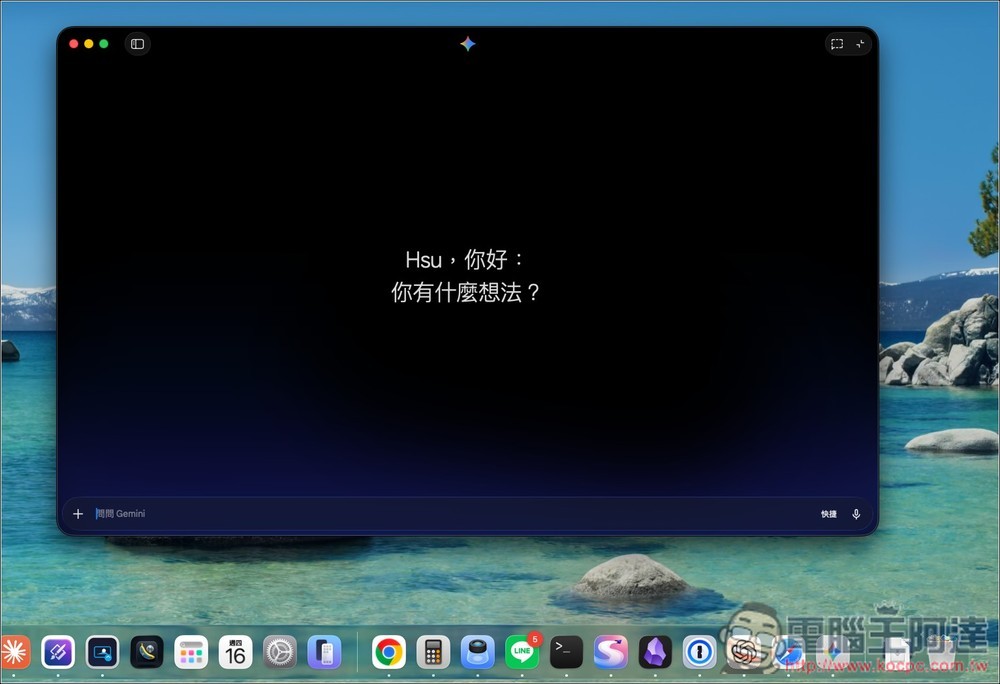Viewport: 1000px width, 684px height.
Task: Open the screen capture icon at top right
Action: 837,43
